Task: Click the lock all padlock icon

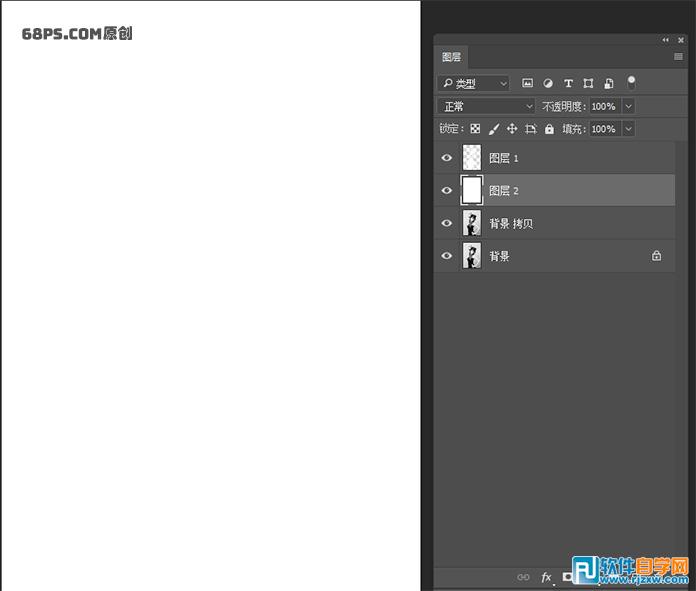Action: (549, 129)
